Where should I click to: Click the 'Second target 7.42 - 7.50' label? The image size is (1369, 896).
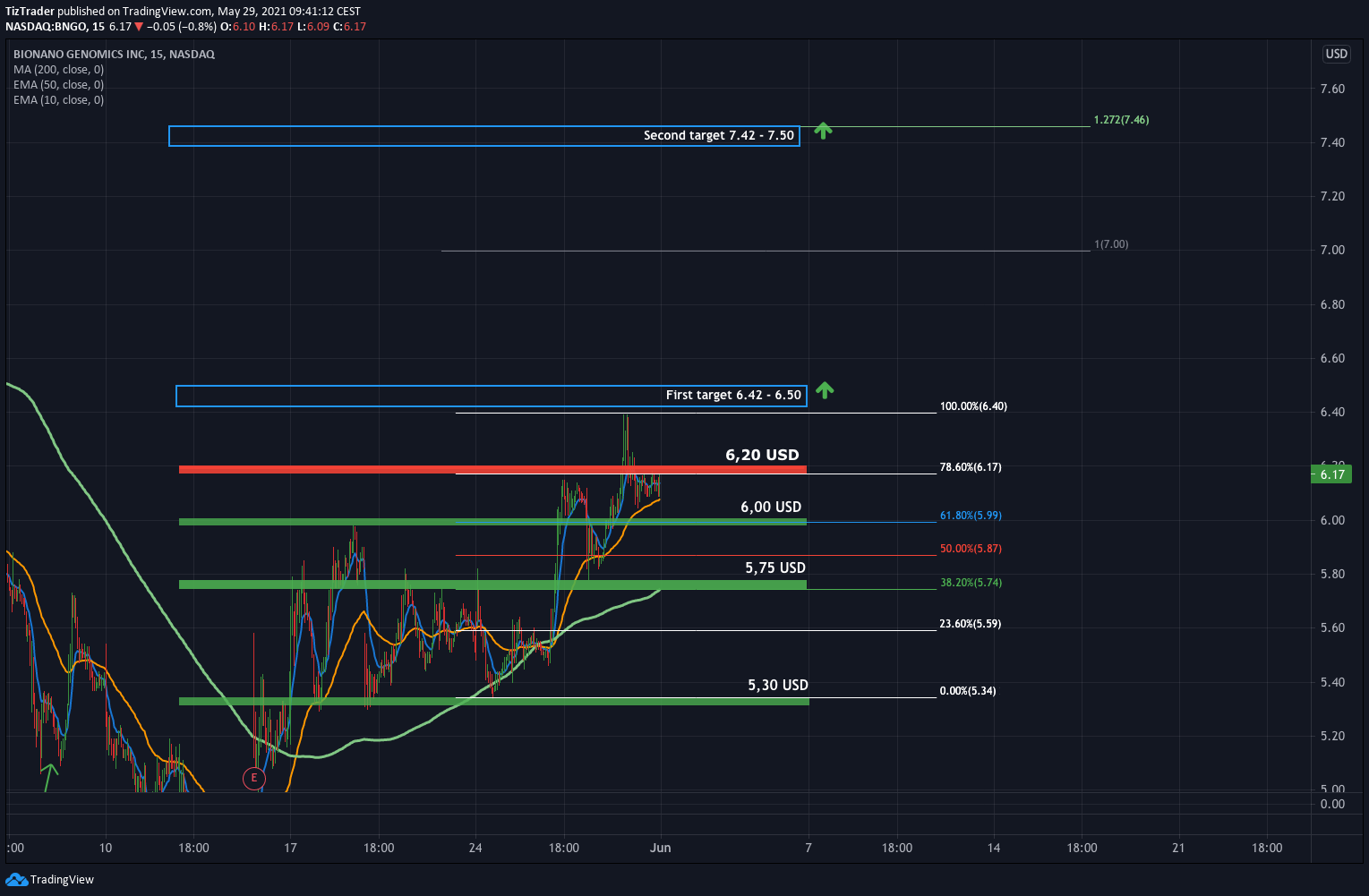[x=719, y=135]
